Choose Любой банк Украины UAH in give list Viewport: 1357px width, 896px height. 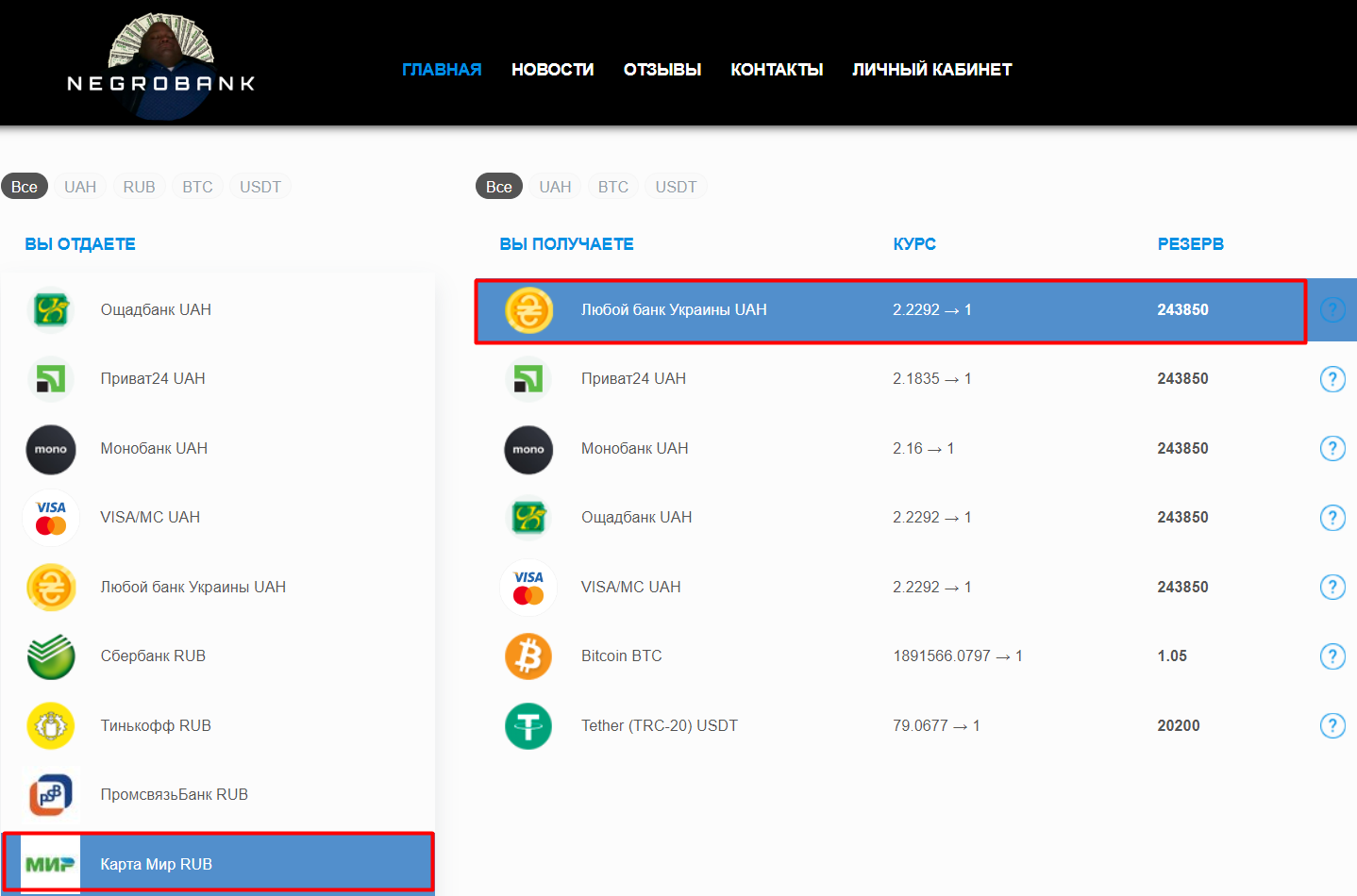pos(193,587)
